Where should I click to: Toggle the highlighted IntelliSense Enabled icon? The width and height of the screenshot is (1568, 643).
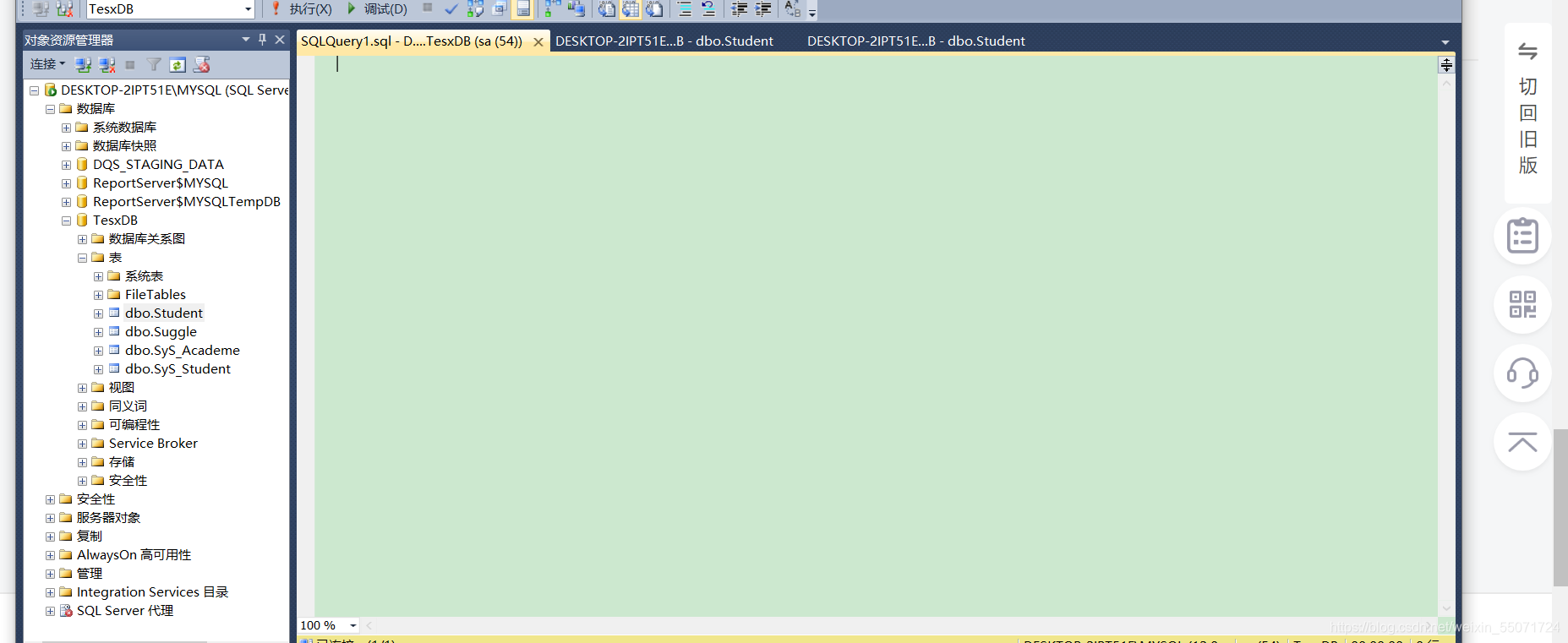click(x=523, y=9)
